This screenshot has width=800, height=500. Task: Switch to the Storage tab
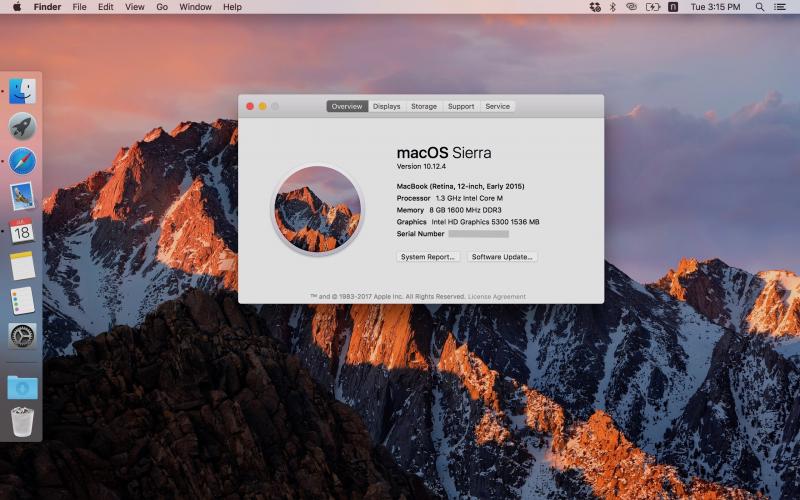pos(424,106)
